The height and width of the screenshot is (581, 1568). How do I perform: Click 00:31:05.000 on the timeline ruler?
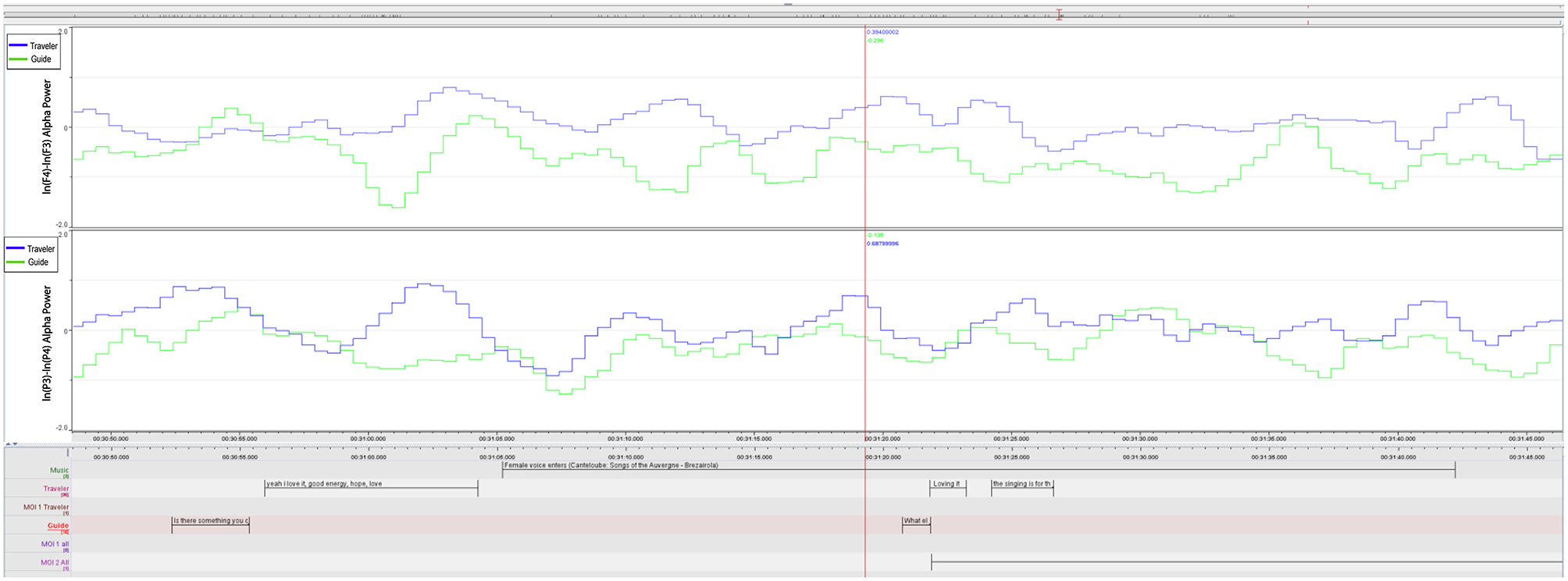[497, 439]
